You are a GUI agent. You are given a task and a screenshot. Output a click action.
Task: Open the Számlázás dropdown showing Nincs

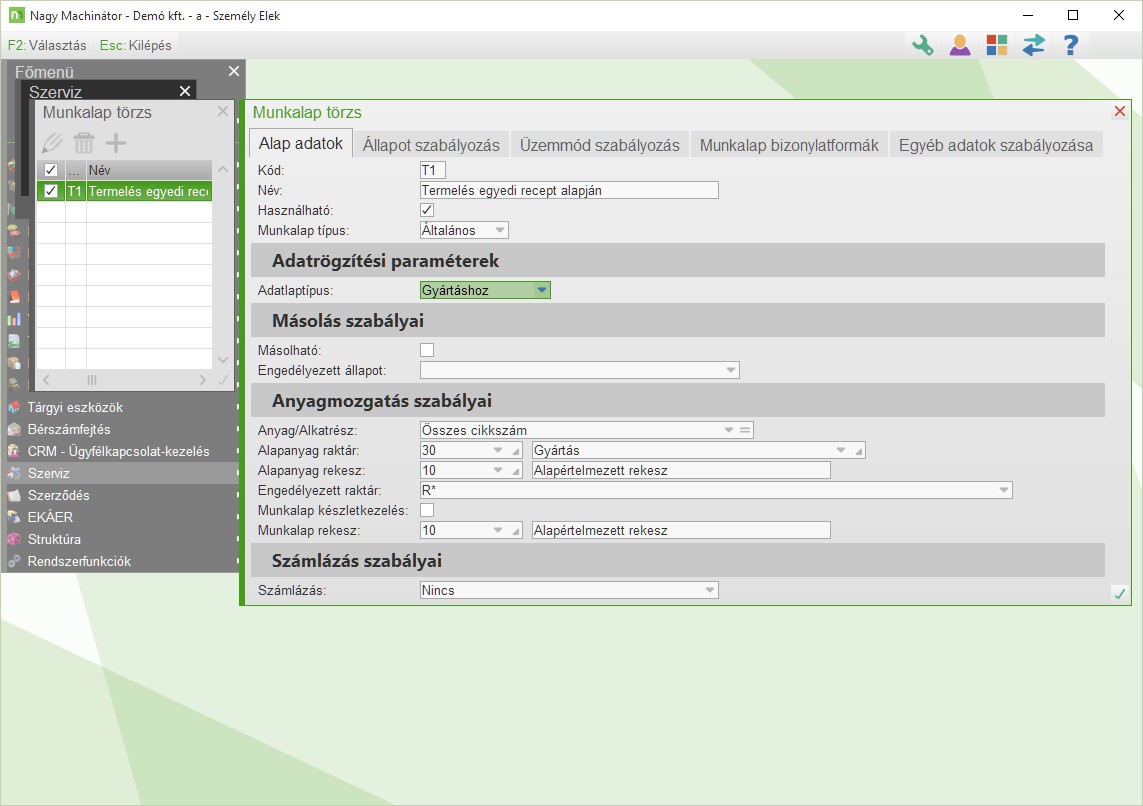pos(569,590)
